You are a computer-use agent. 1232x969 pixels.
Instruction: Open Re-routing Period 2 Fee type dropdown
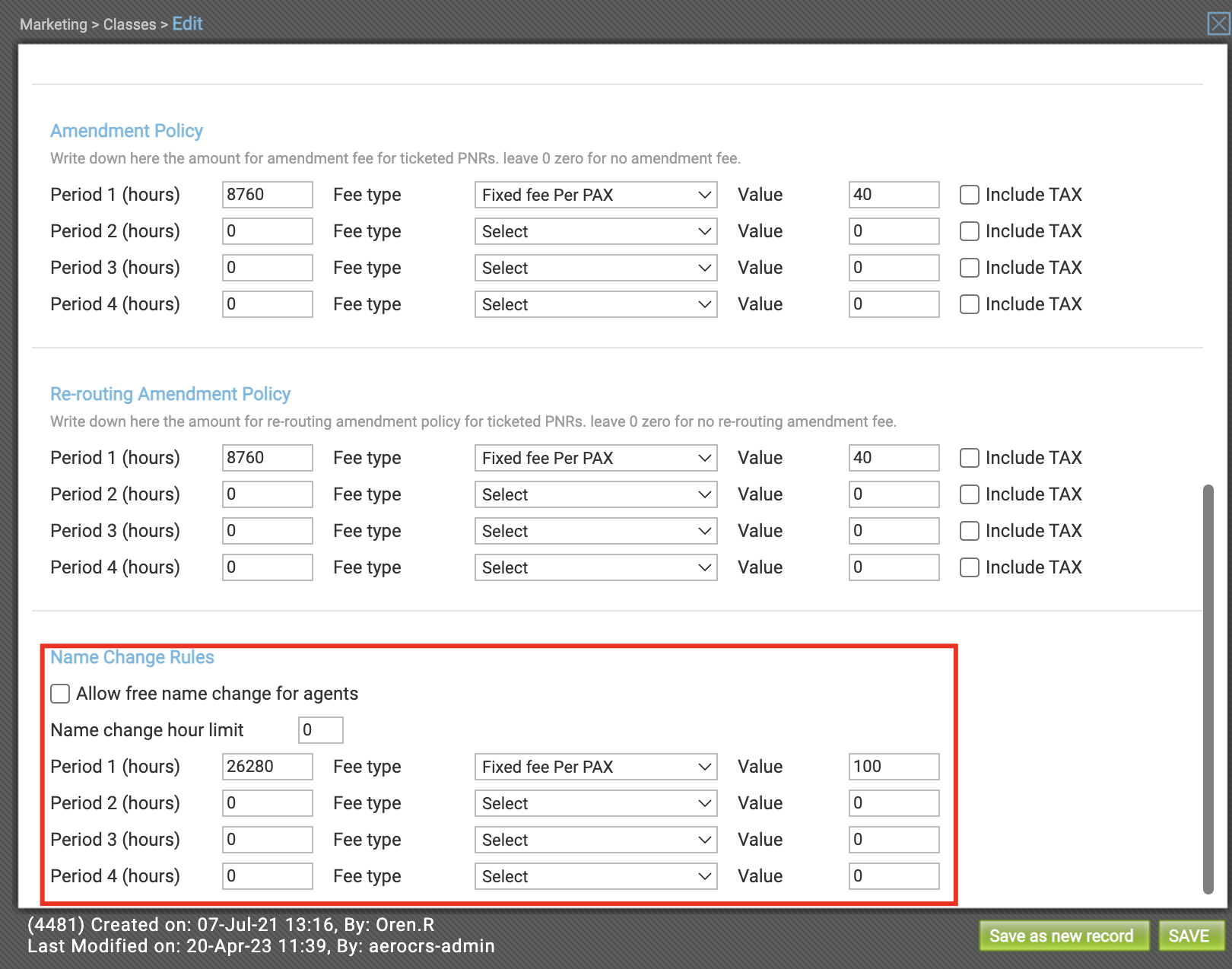click(x=596, y=494)
